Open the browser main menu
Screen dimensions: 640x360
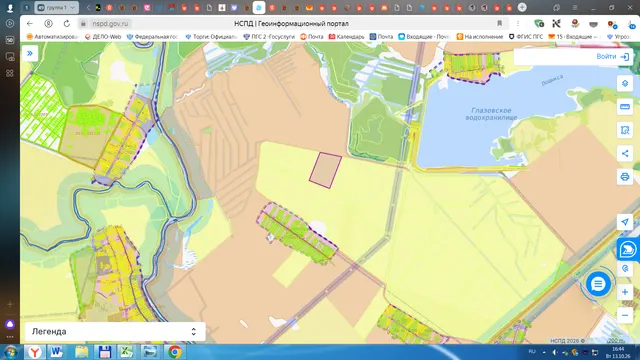(x=575, y=7)
